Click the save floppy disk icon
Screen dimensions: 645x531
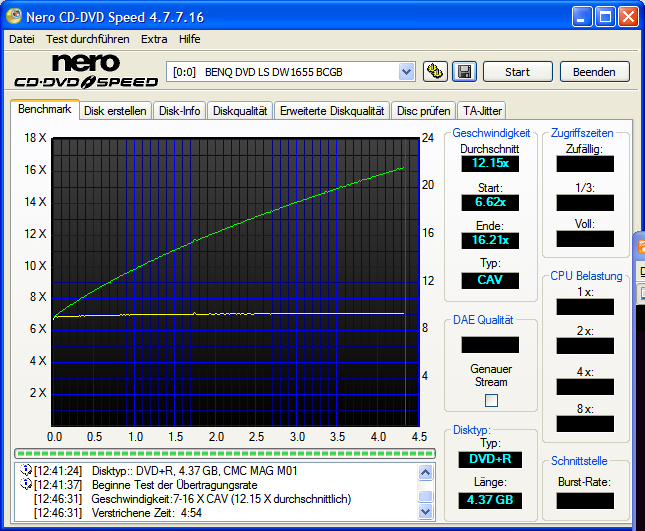click(464, 72)
